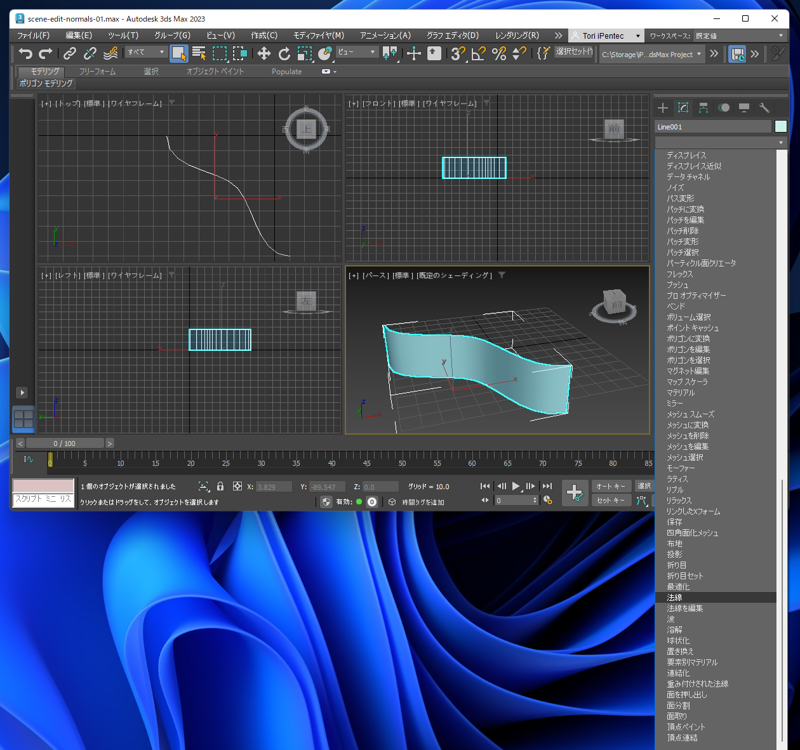Open the Utilities wrench tab
The width and height of the screenshot is (800, 750).
tap(765, 108)
